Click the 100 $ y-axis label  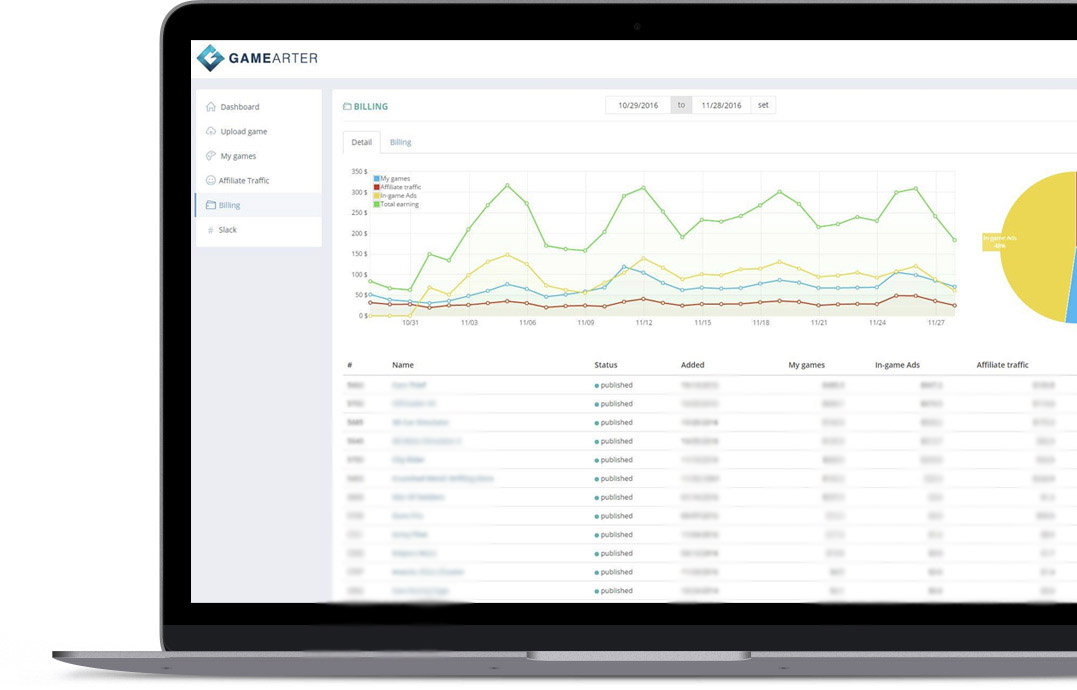359,275
